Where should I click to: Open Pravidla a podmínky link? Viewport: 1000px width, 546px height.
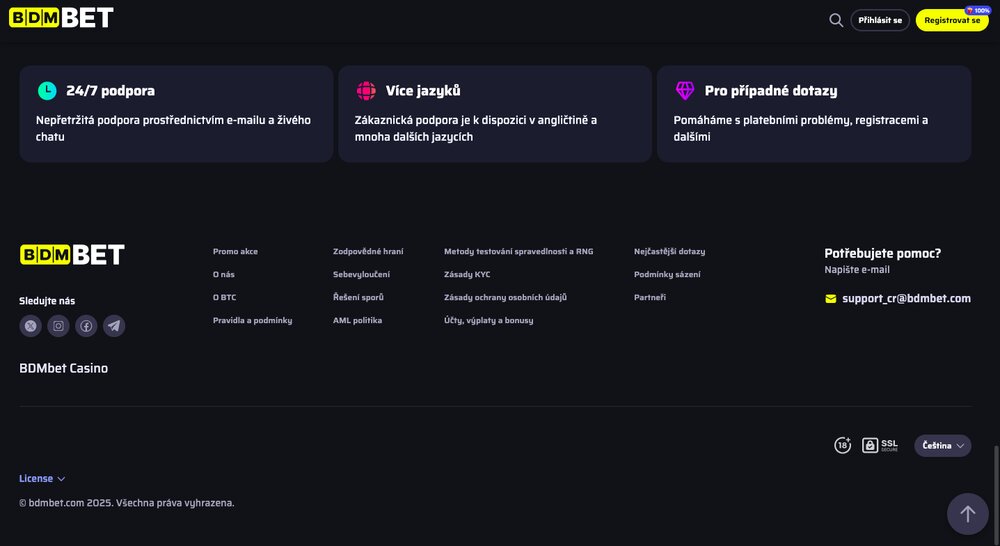(252, 321)
